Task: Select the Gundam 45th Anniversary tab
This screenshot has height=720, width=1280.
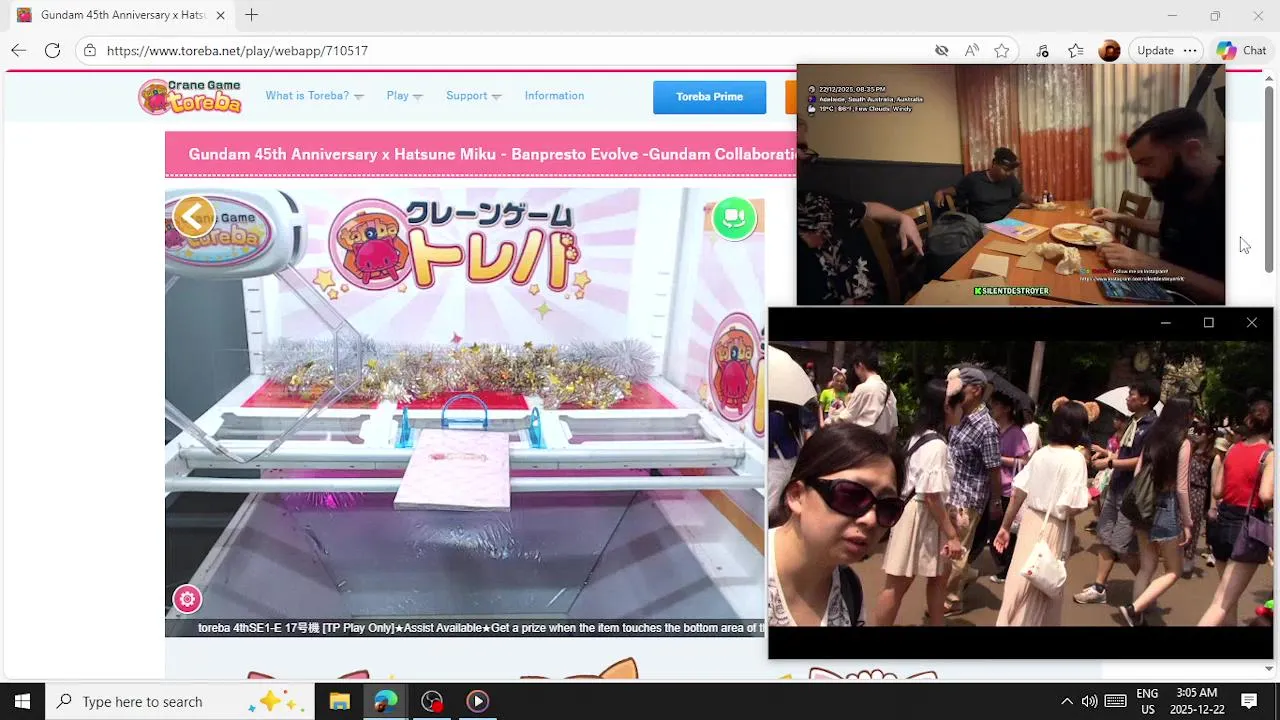Action: 120,15
